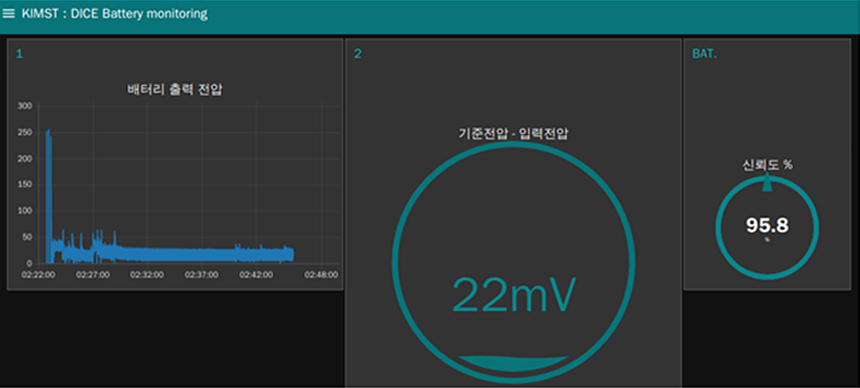Click the 02:27:00 time axis label
Viewport: 860px width, 388px height.
pyautogui.click(x=93, y=274)
